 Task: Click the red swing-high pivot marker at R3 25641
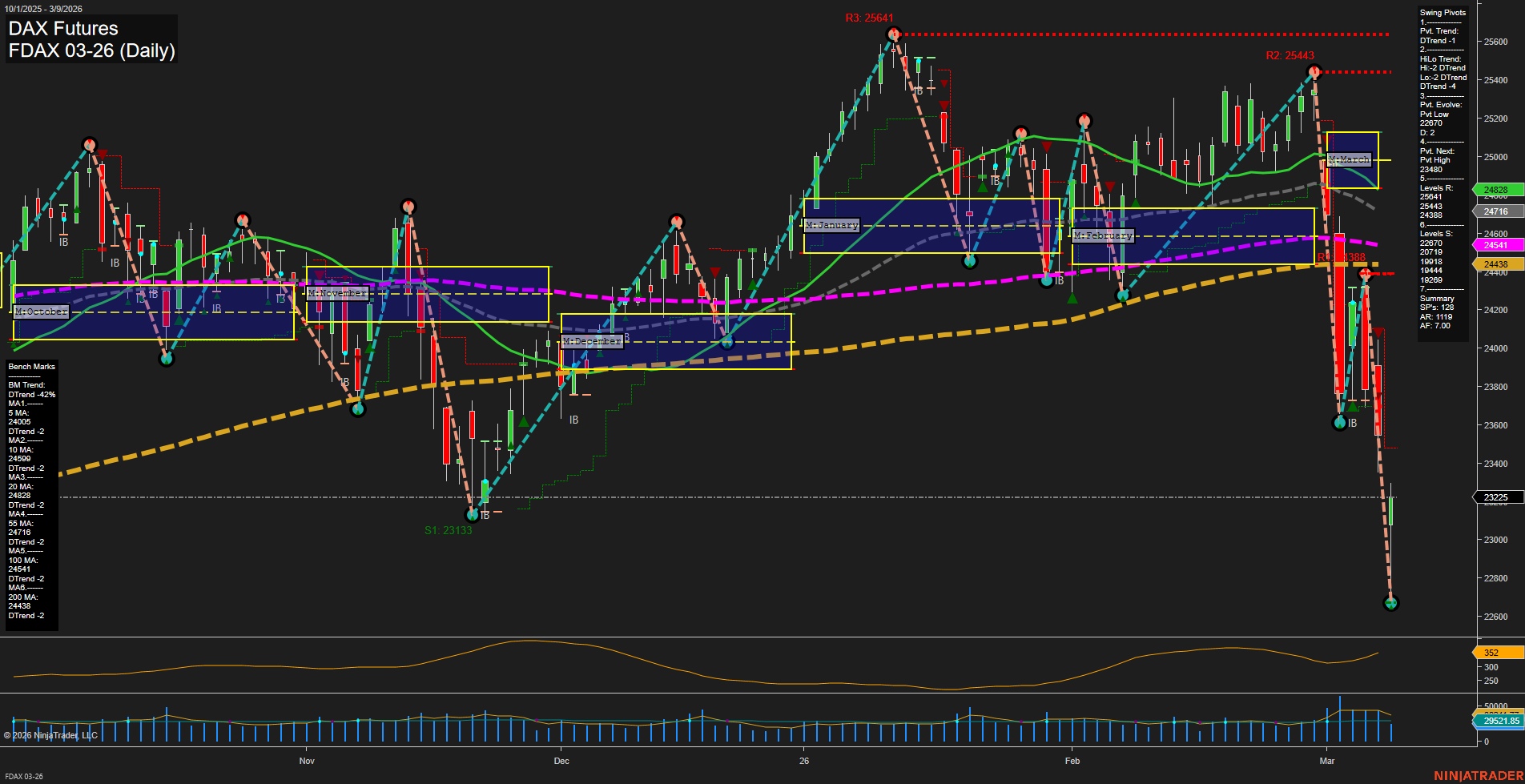894,34
